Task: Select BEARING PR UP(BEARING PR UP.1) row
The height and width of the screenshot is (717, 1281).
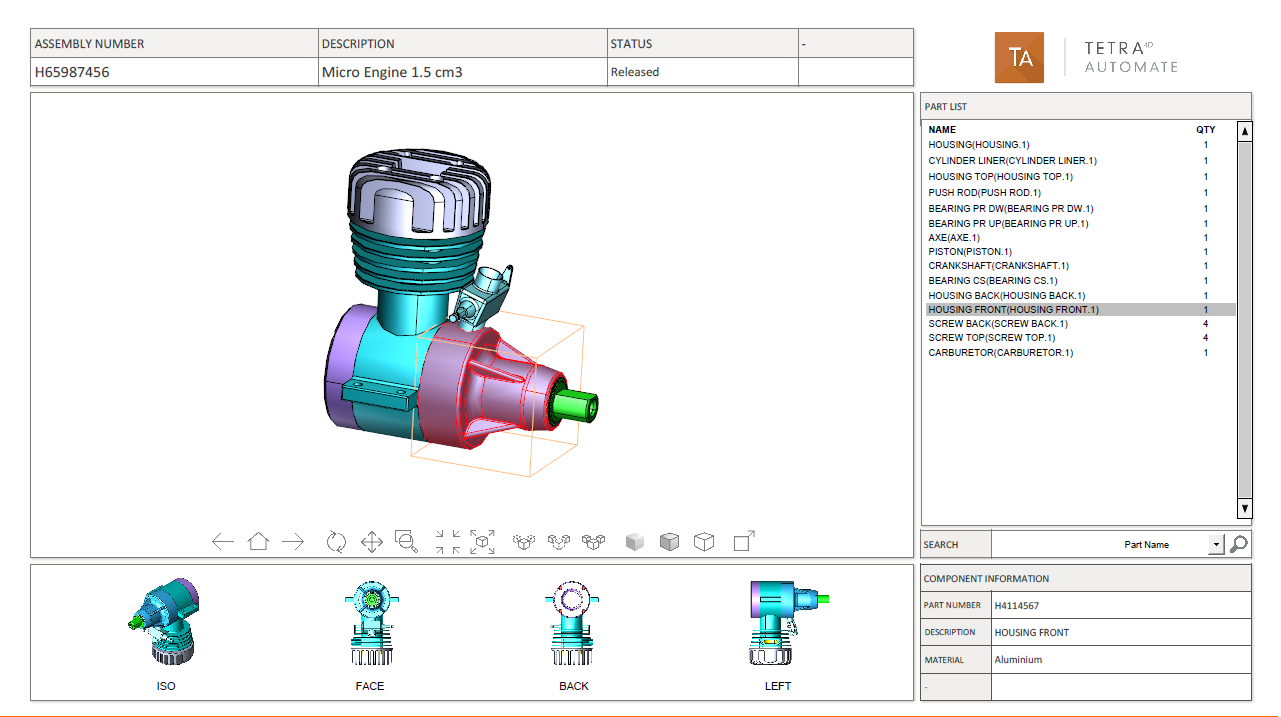Action: [1081, 224]
